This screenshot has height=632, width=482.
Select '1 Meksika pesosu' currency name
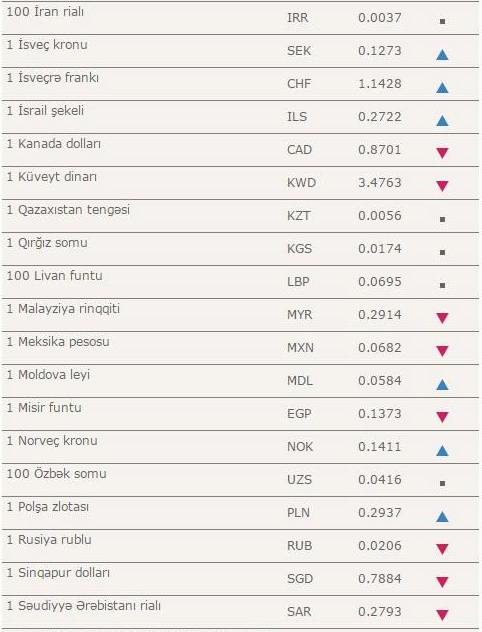pos(58,342)
